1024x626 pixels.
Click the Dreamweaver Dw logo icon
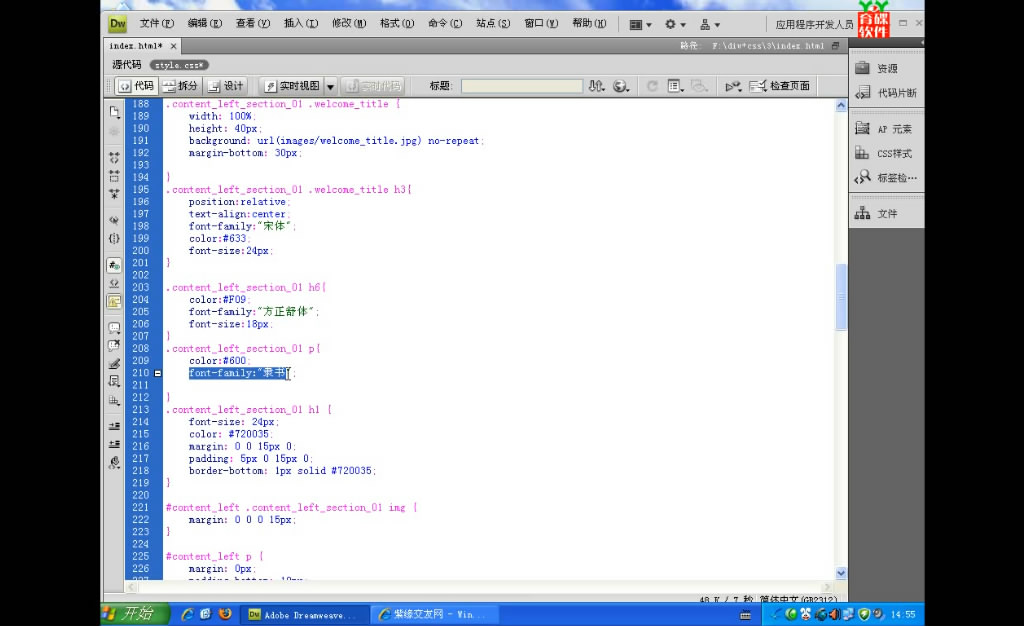118,24
